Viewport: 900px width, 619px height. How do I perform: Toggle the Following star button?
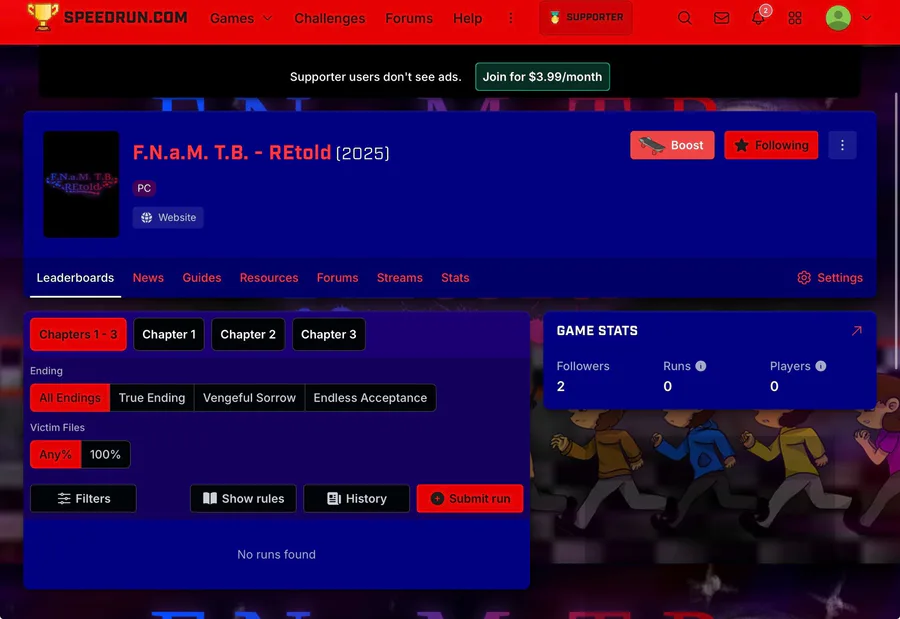[x=771, y=145]
